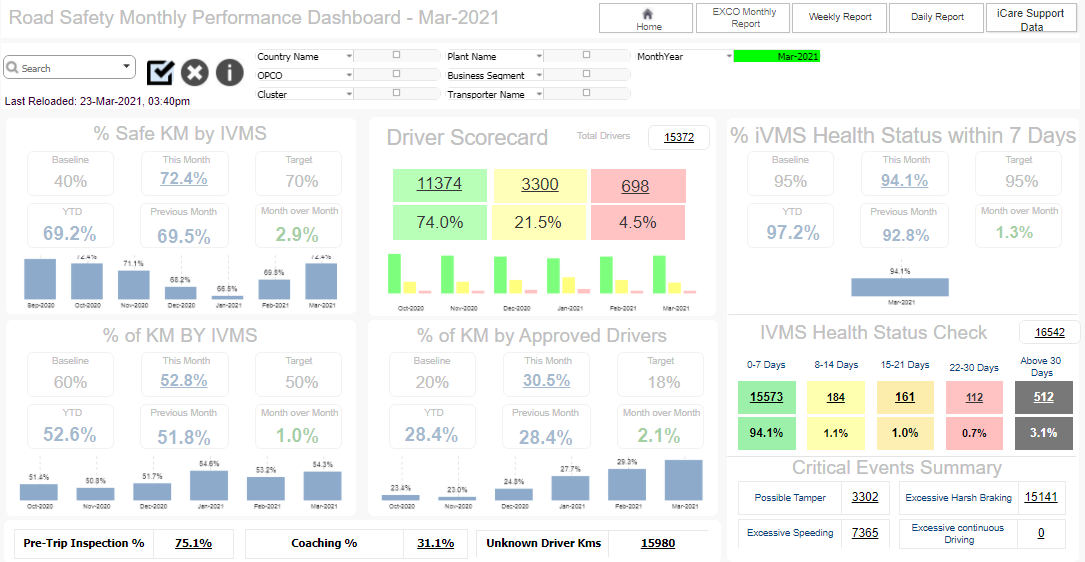Screen dimensions: 1085x562
Task: Open the Daily Report tab
Action: coord(936,18)
